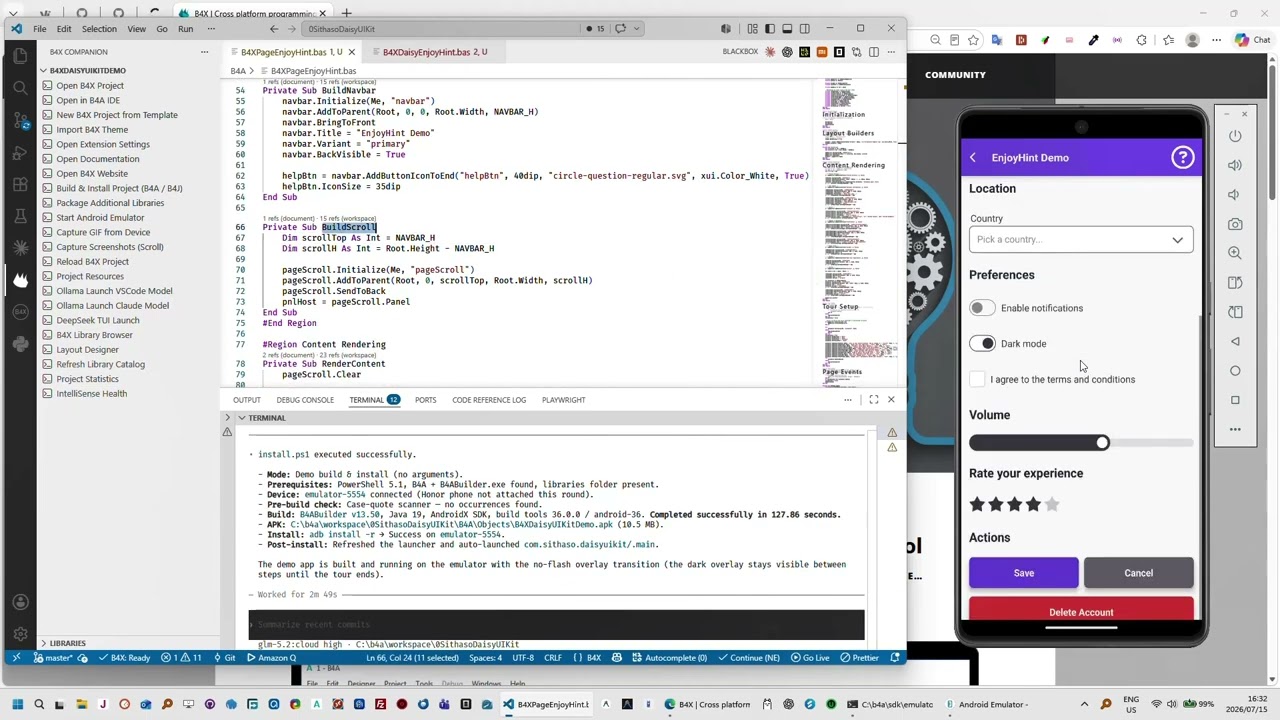Open the Run and Debug view icon
Screen dimensions: 1280x720
pos(20,153)
